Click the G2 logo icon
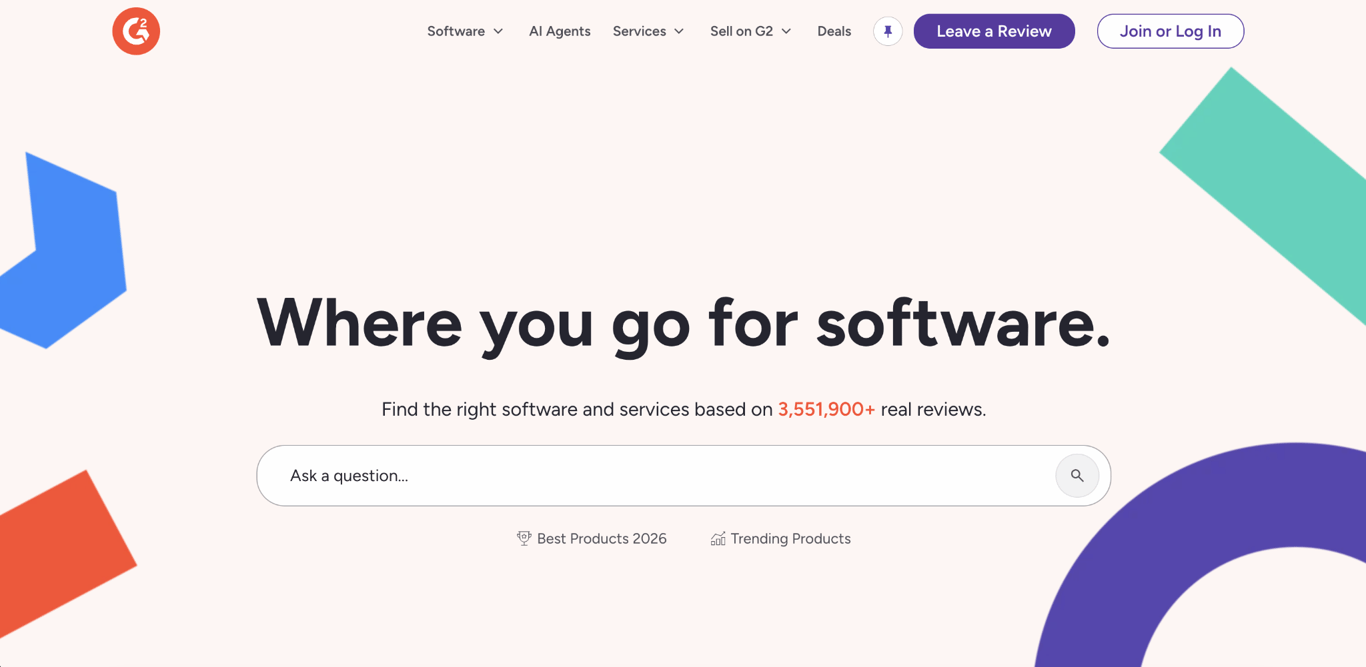Screen dimensions: 1366x667 click(136, 31)
